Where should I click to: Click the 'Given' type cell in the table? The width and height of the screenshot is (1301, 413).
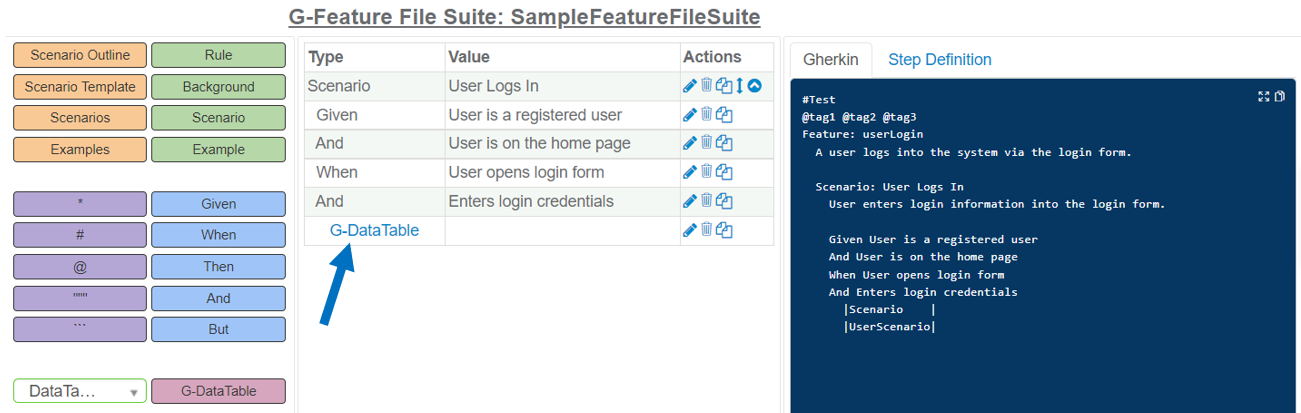point(374,115)
